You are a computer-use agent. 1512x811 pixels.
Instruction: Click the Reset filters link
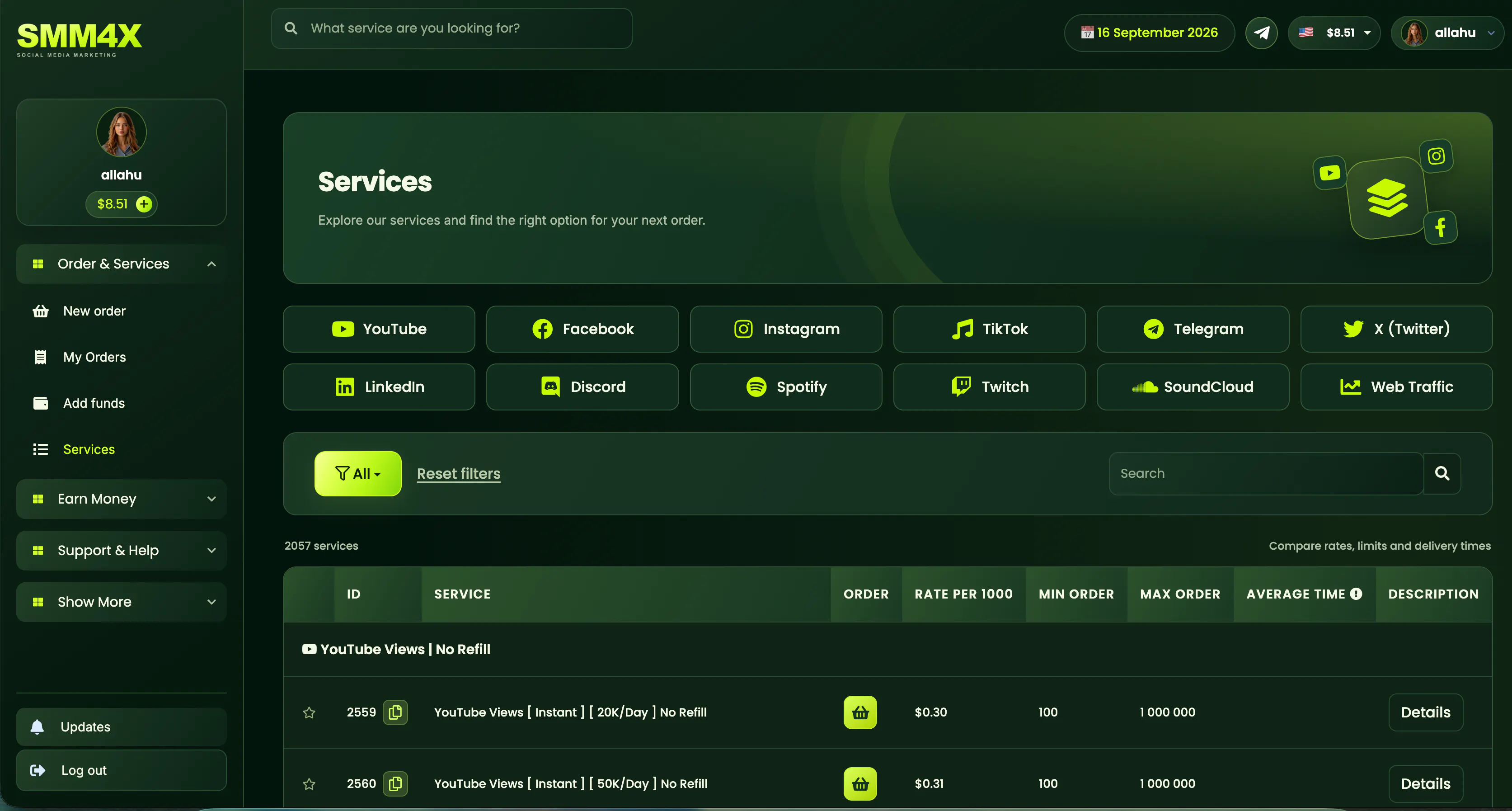(x=458, y=473)
